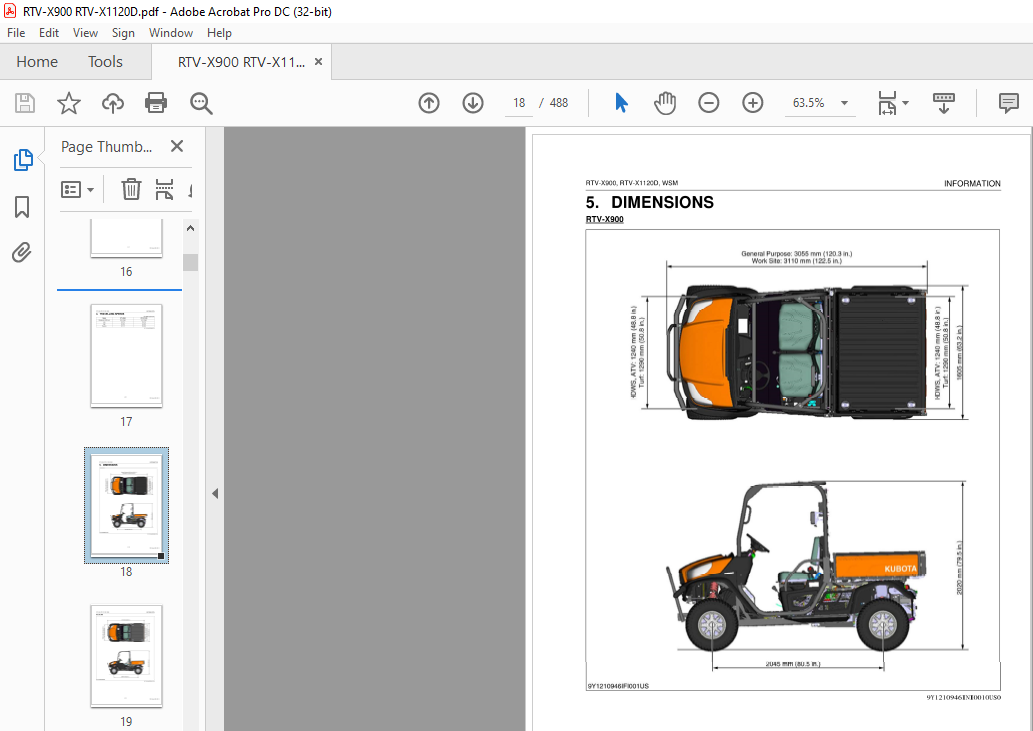The height and width of the screenshot is (731, 1033).
Task: Expand thumbnail options menu arrow
Action: point(90,190)
